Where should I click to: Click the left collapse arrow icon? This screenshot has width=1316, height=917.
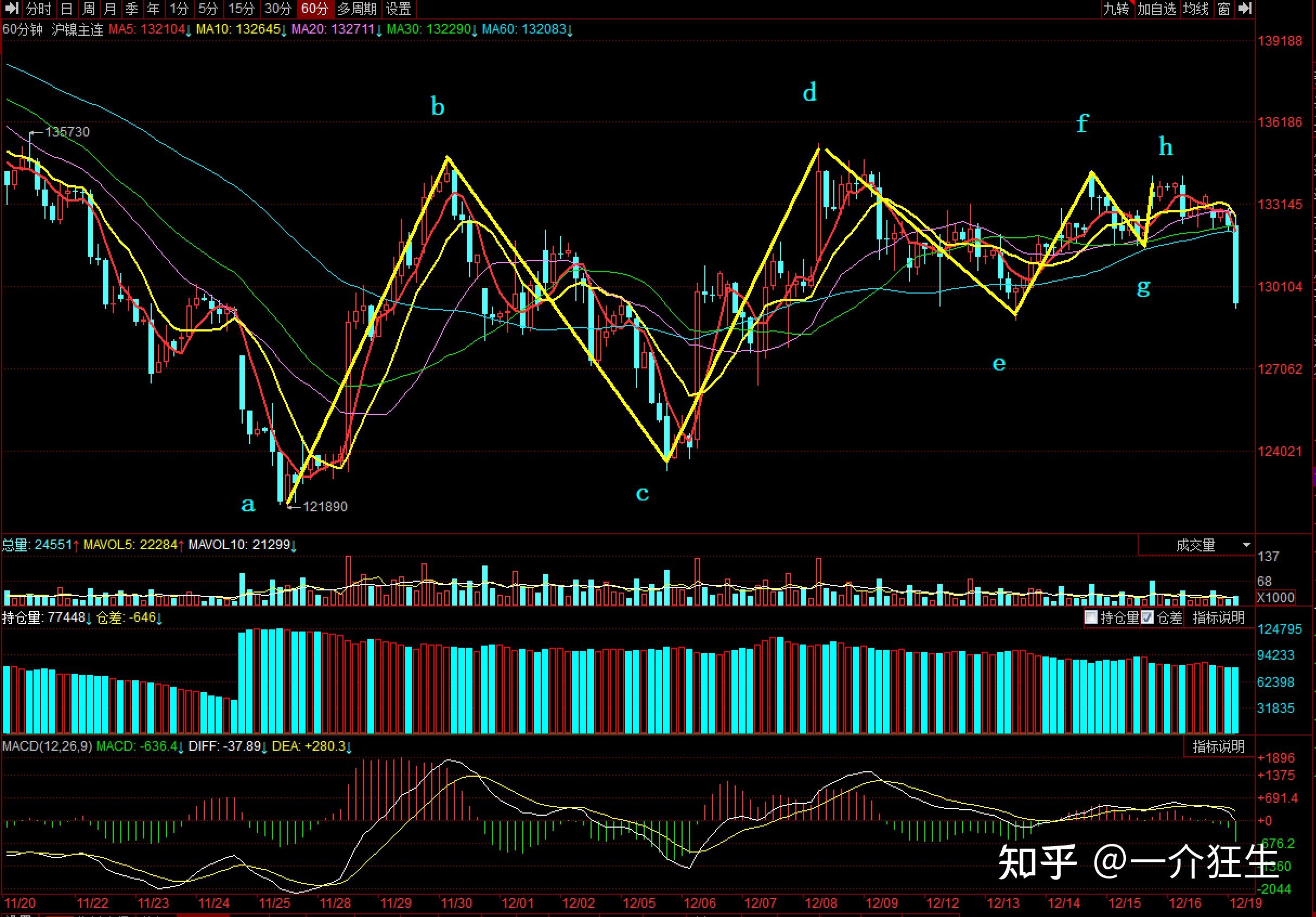[11, 8]
